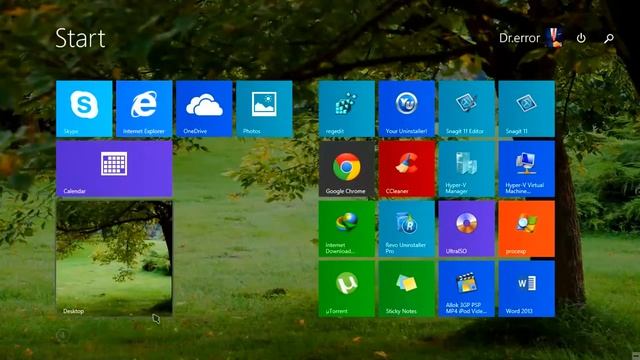
Task: Click the power options button
Action: coord(581,38)
